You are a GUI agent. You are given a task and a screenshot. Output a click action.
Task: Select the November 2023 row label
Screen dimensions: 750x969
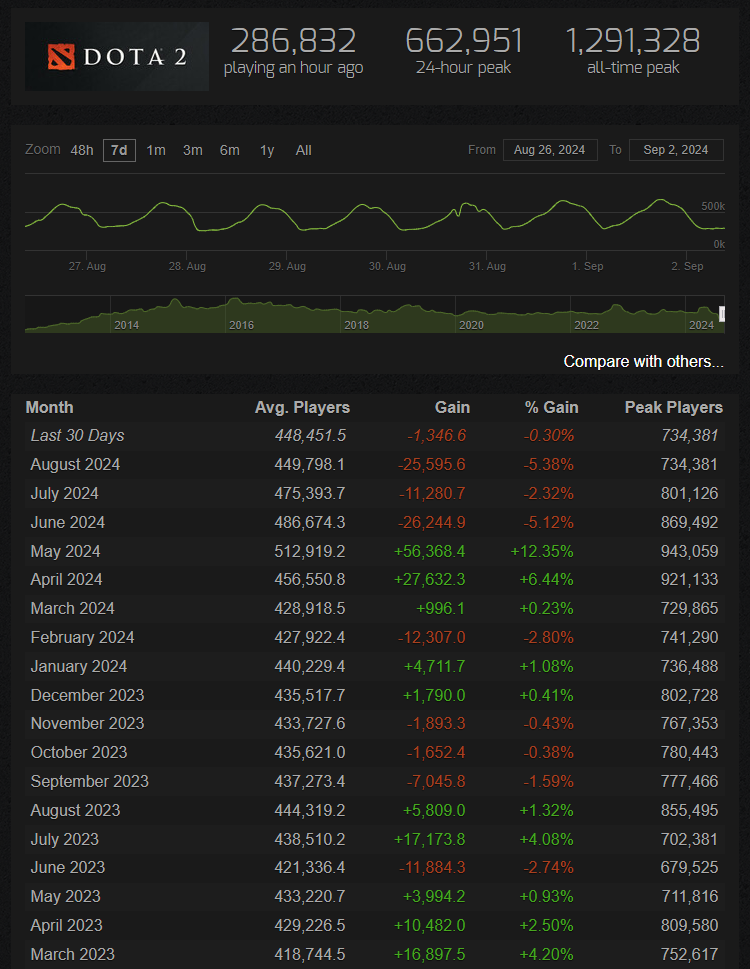pyautogui.click(x=87, y=723)
